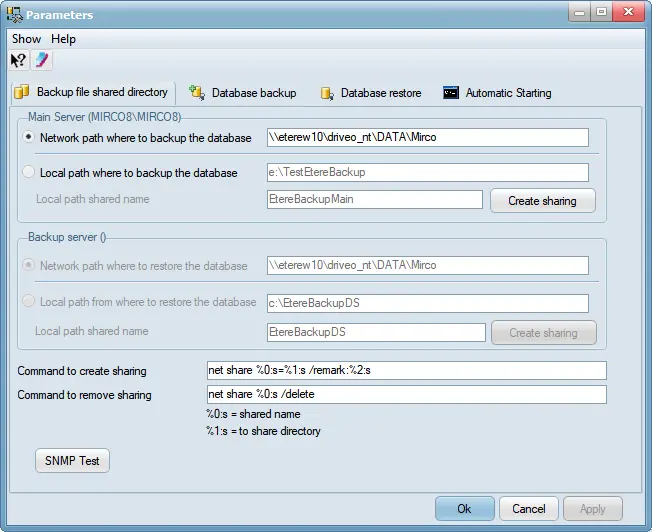This screenshot has width=652, height=532.
Task: Confirm settings with the Ok button
Action: pos(464,508)
